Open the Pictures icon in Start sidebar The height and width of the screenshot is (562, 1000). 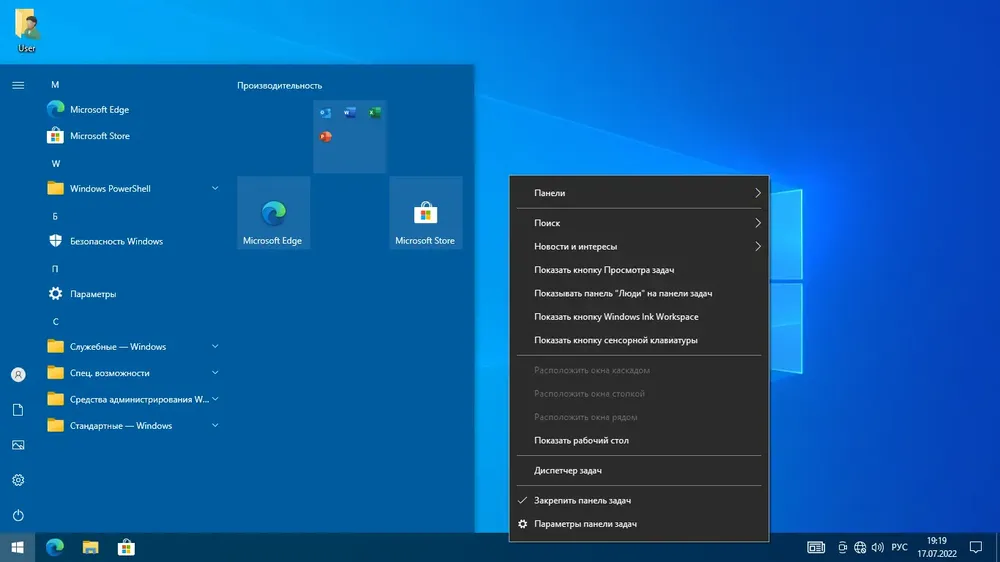pos(18,445)
